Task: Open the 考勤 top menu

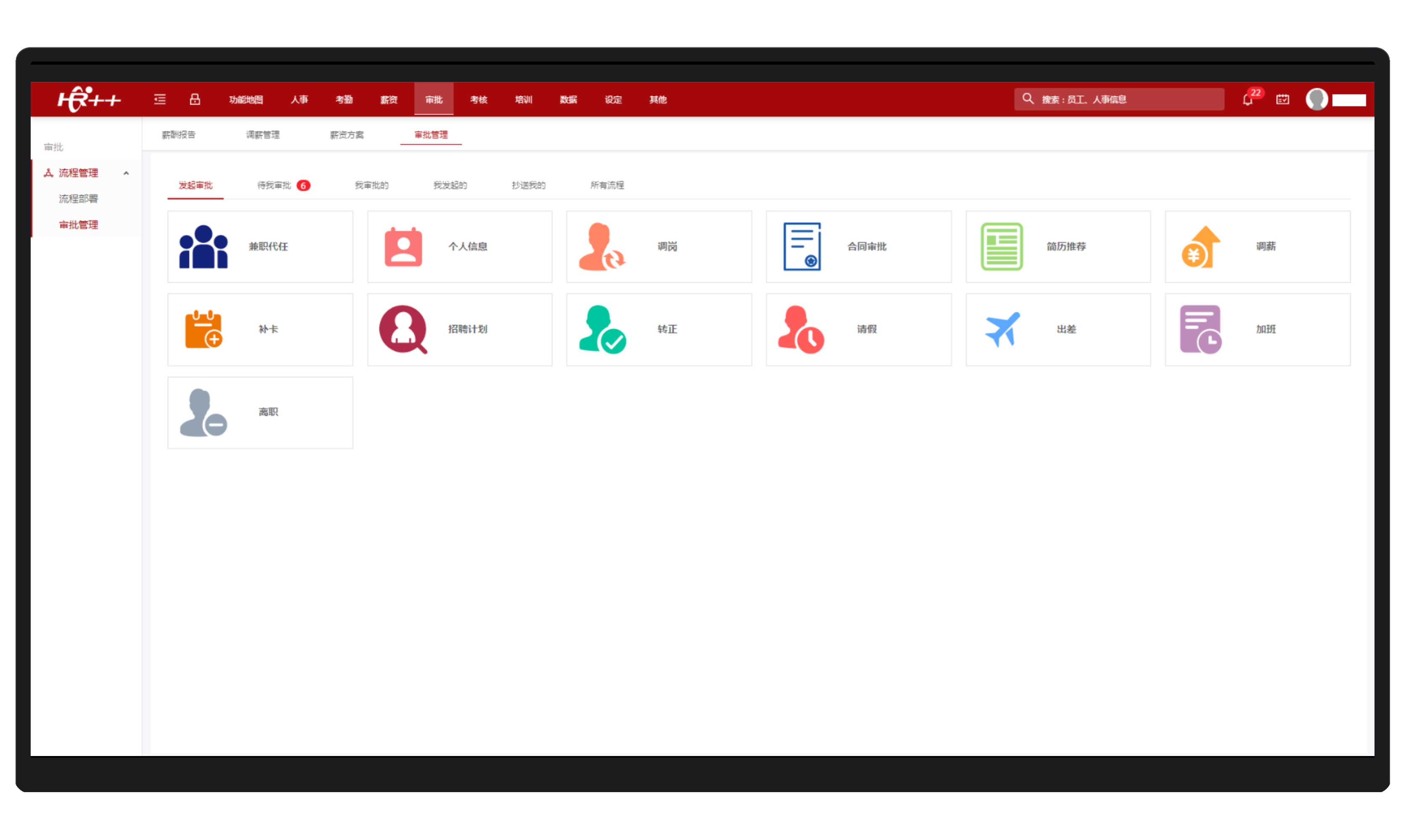Action: [x=344, y=100]
